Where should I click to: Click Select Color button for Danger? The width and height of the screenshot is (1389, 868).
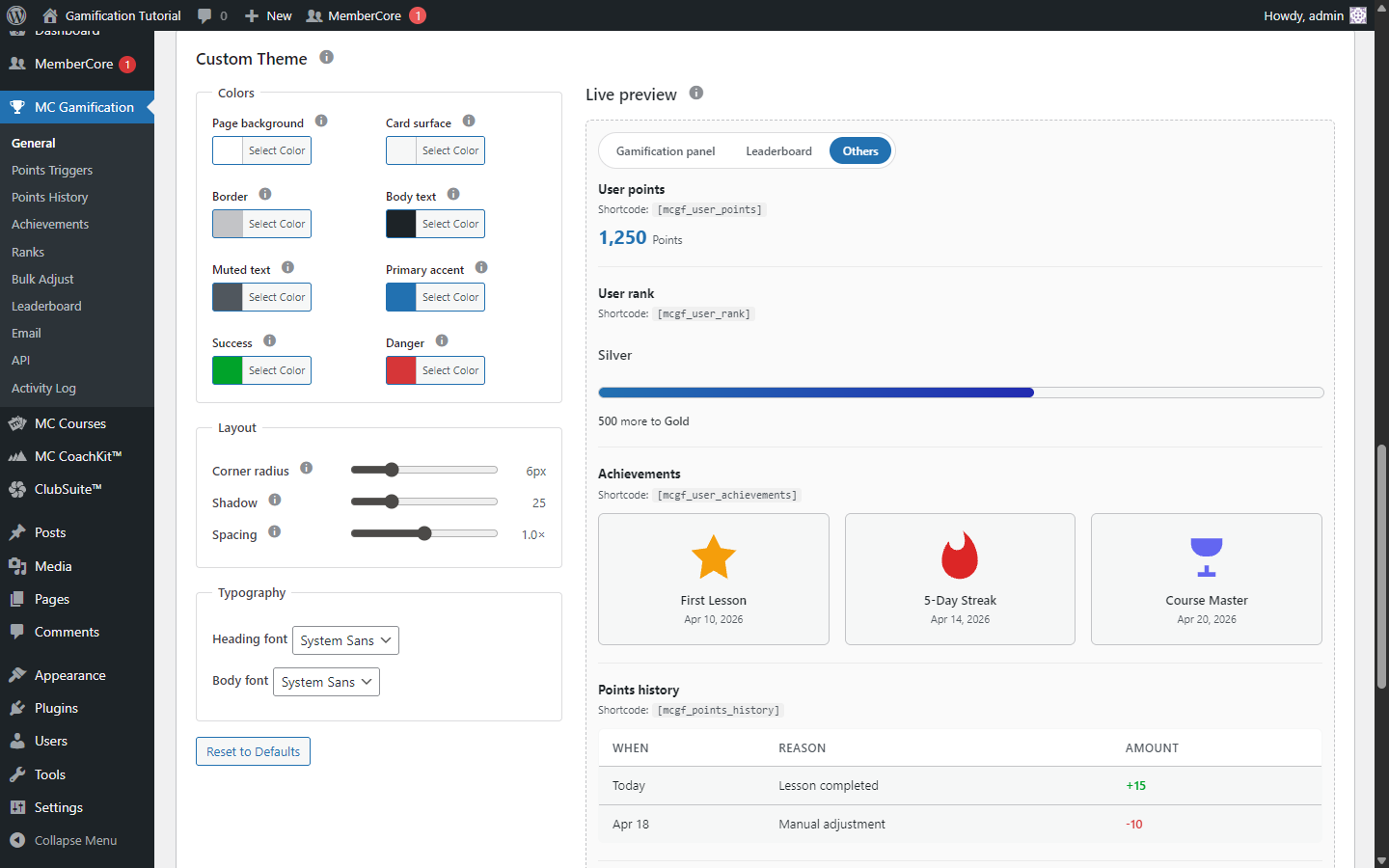(x=450, y=370)
